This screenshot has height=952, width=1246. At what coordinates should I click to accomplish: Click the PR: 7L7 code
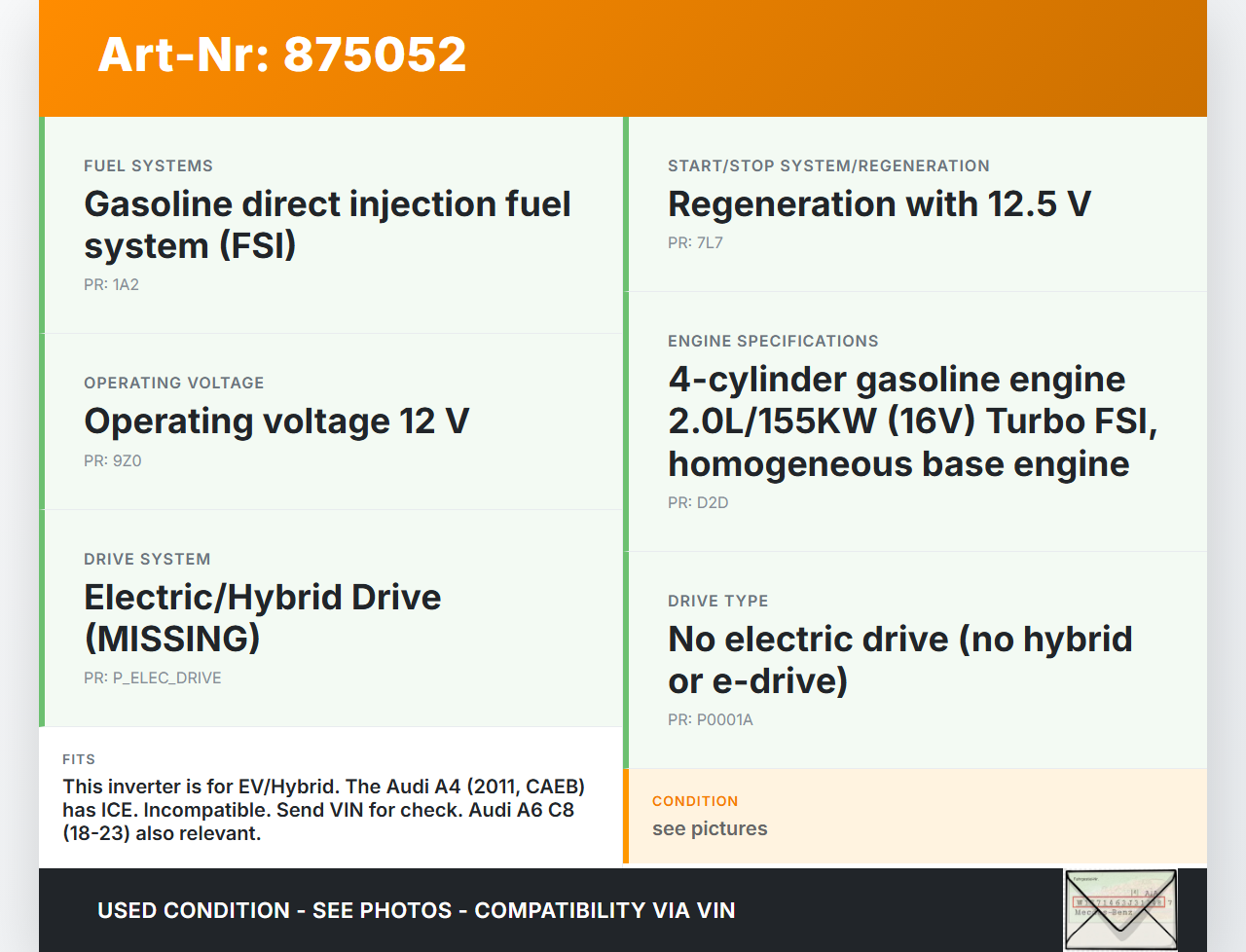[x=695, y=243]
